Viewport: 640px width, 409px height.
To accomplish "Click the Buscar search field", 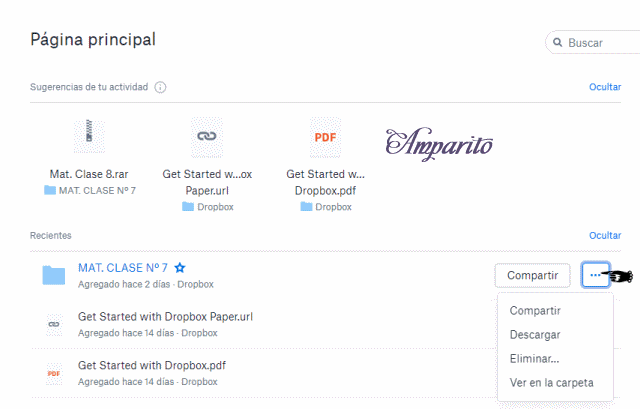I will click(x=600, y=43).
